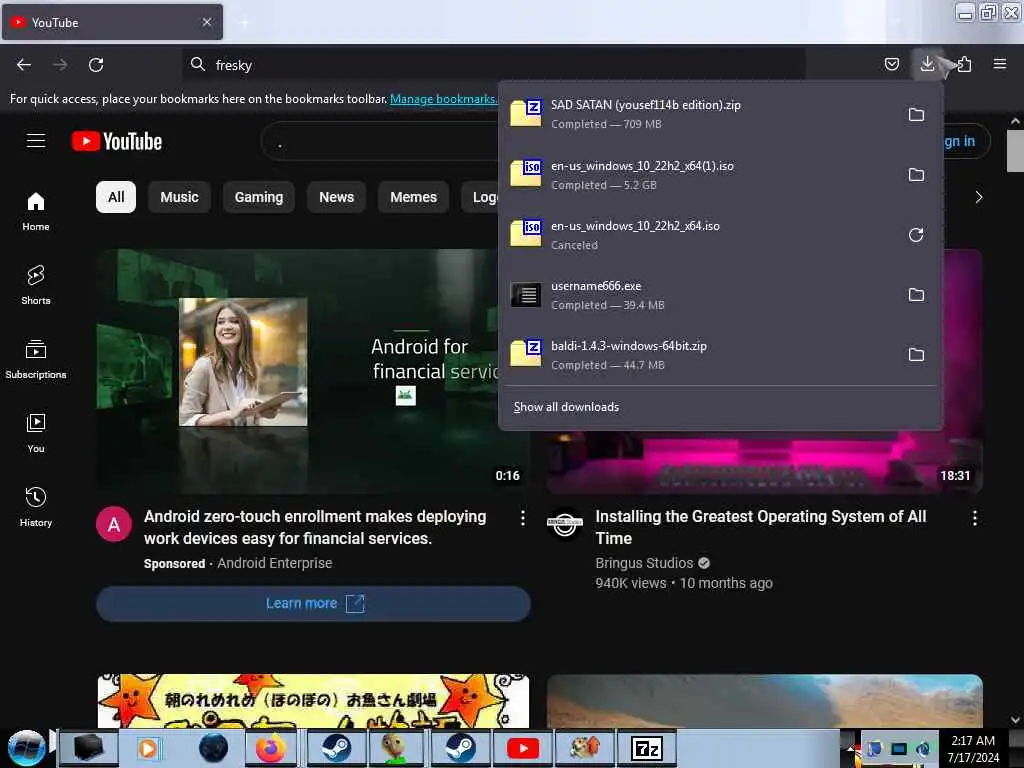Open options menu for Bringus Studios video
This screenshot has width=1024, height=768.
point(974,518)
